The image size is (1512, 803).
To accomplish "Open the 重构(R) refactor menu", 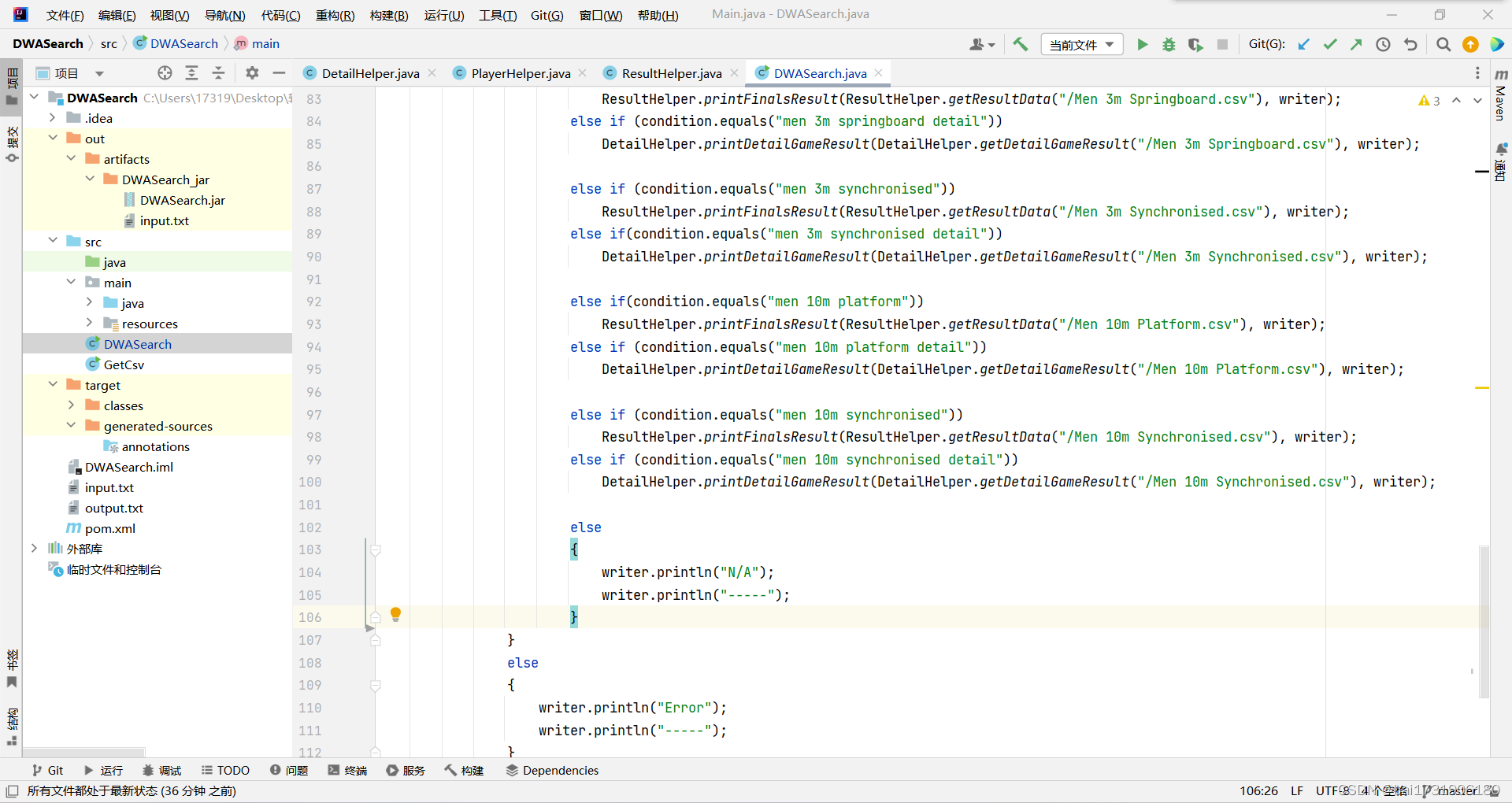I will [x=335, y=15].
